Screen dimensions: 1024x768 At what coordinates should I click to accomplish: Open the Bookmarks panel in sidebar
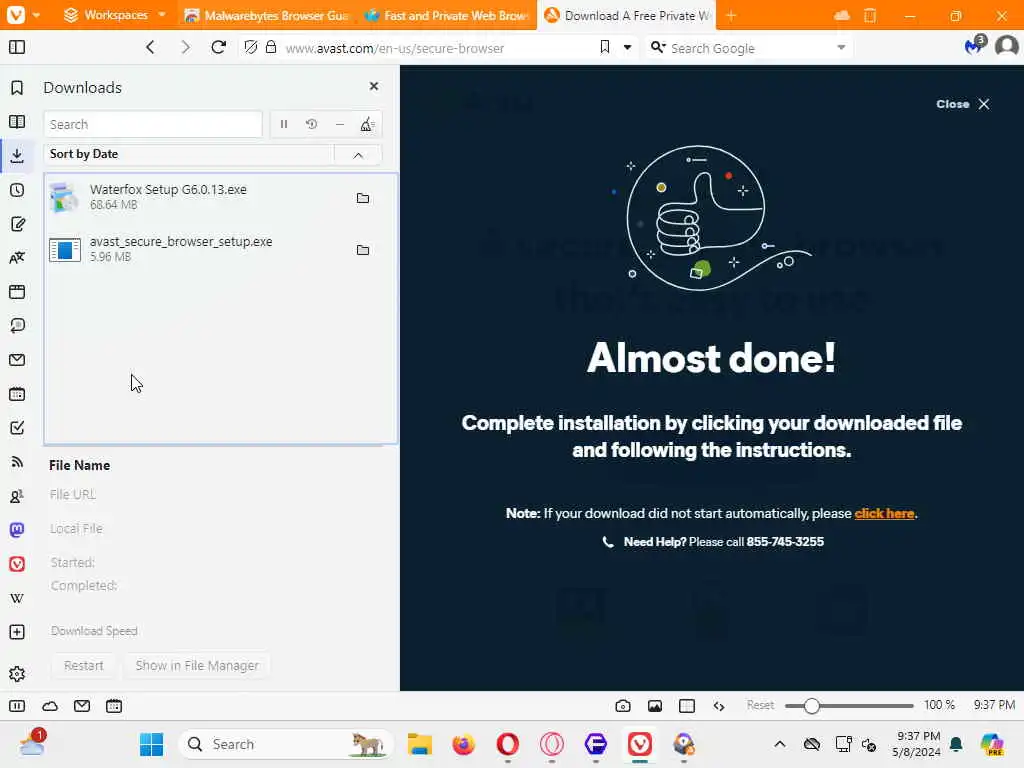[17, 88]
